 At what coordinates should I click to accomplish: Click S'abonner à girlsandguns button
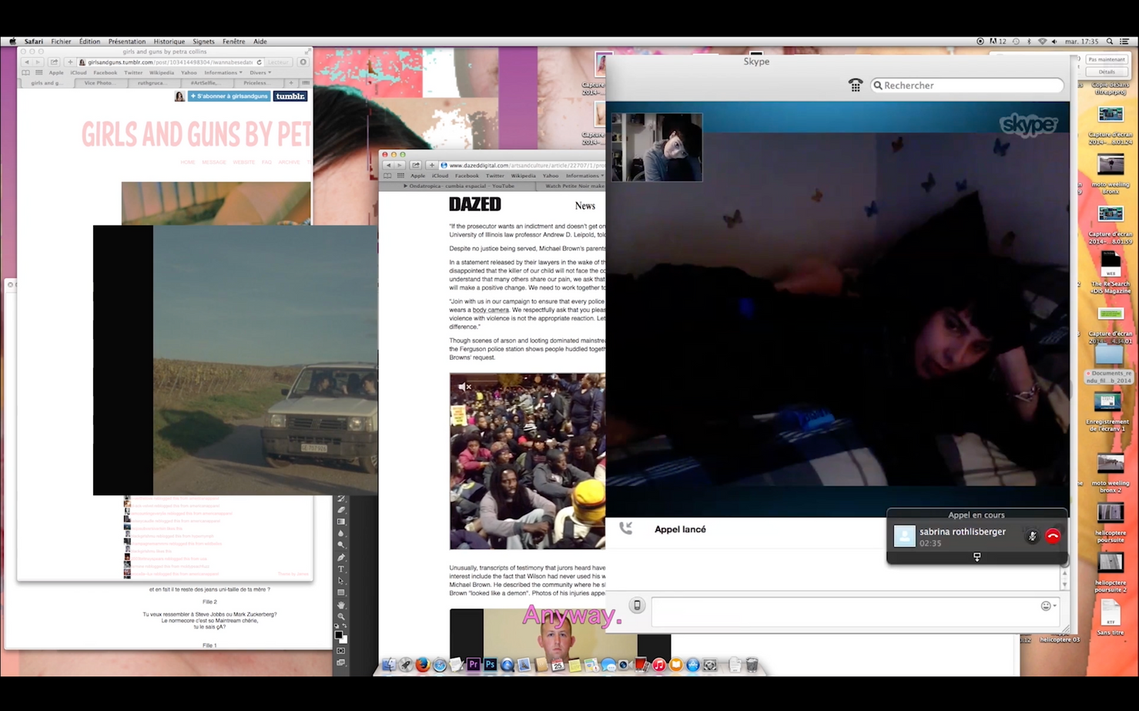[x=229, y=96]
